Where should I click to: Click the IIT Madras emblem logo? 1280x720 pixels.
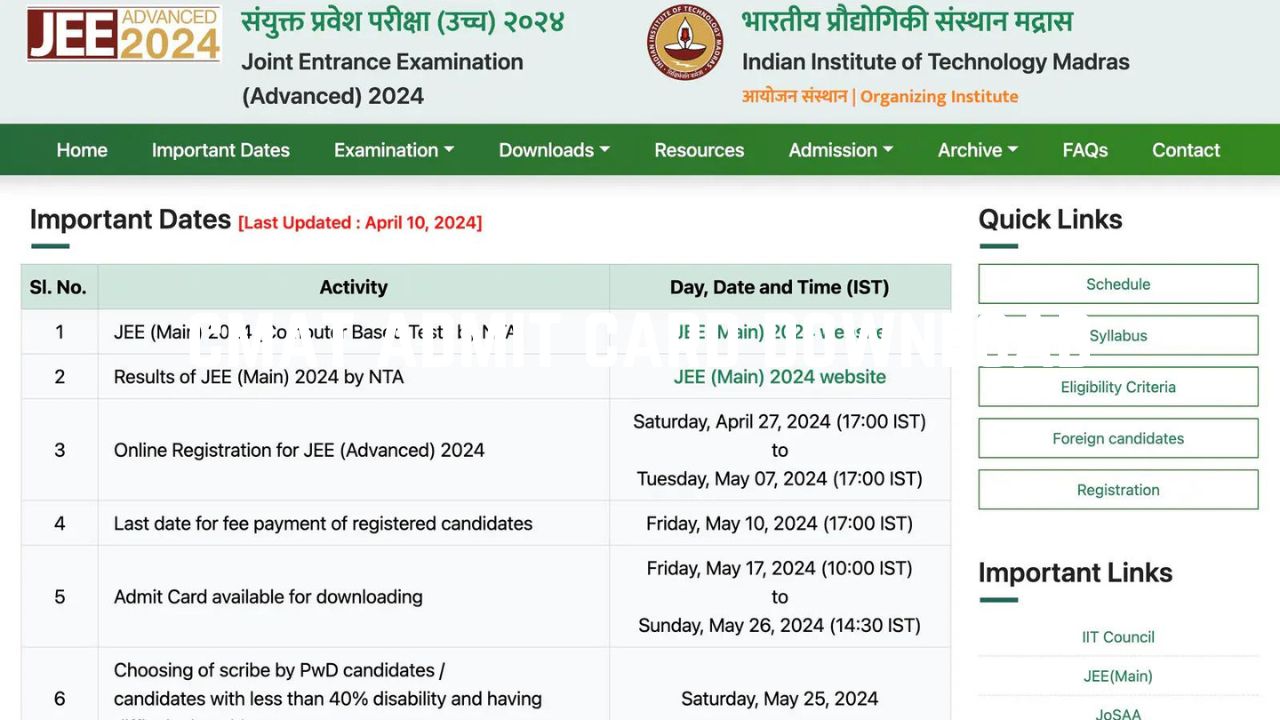click(x=685, y=42)
